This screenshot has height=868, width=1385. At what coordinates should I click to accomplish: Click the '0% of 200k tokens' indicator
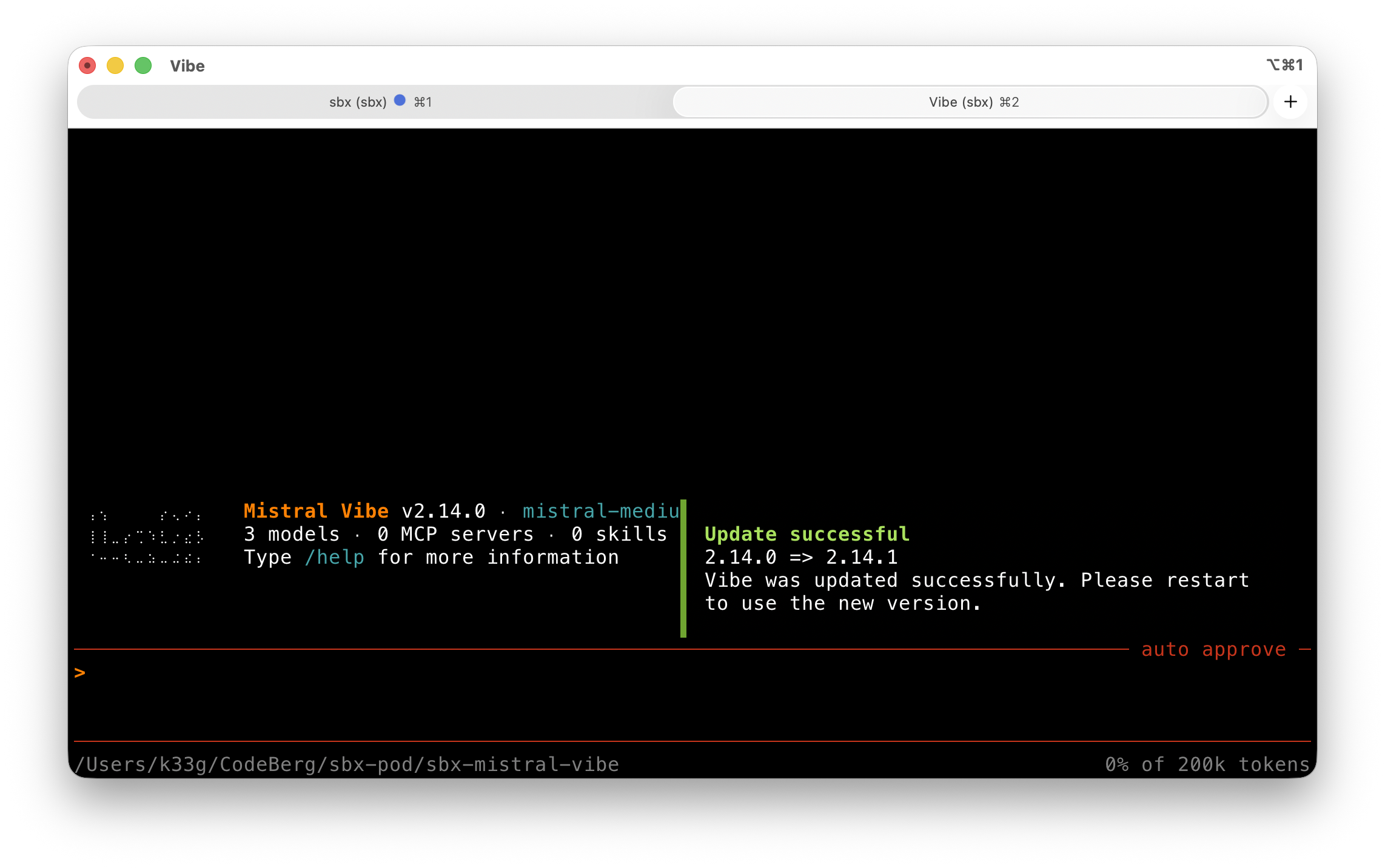click(1207, 764)
